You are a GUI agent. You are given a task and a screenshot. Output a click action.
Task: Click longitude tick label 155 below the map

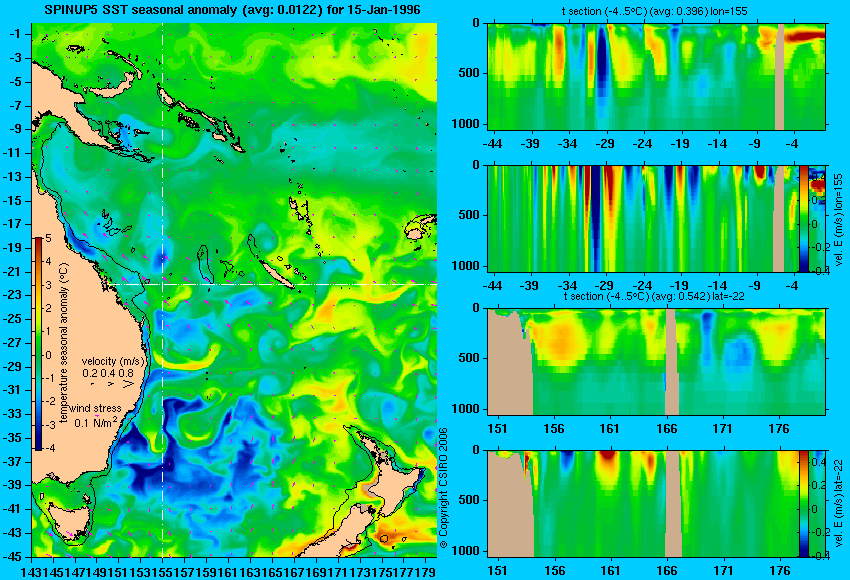tap(162, 571)
